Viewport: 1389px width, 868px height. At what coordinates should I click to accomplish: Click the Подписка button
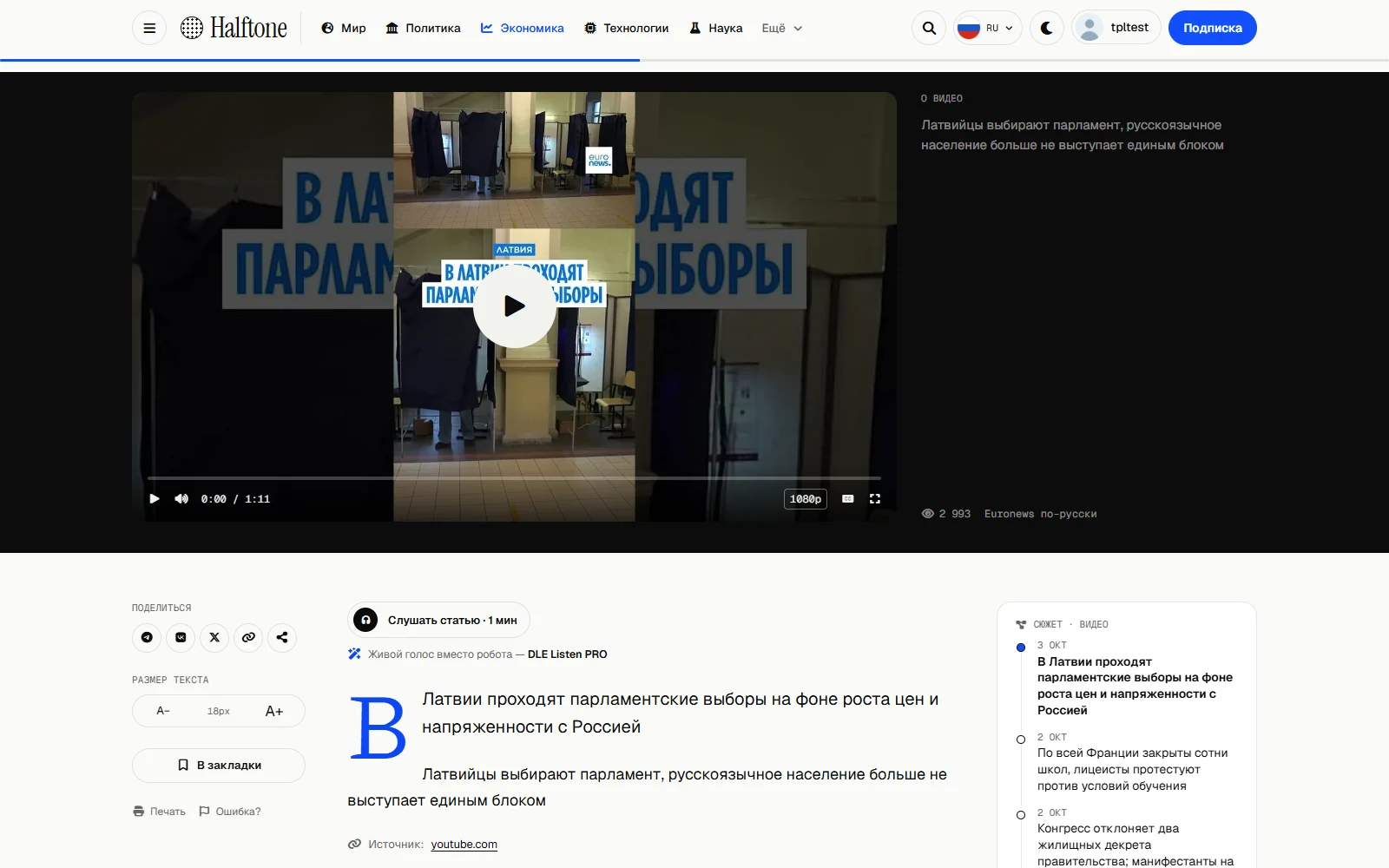click(x=1213, y=28)
